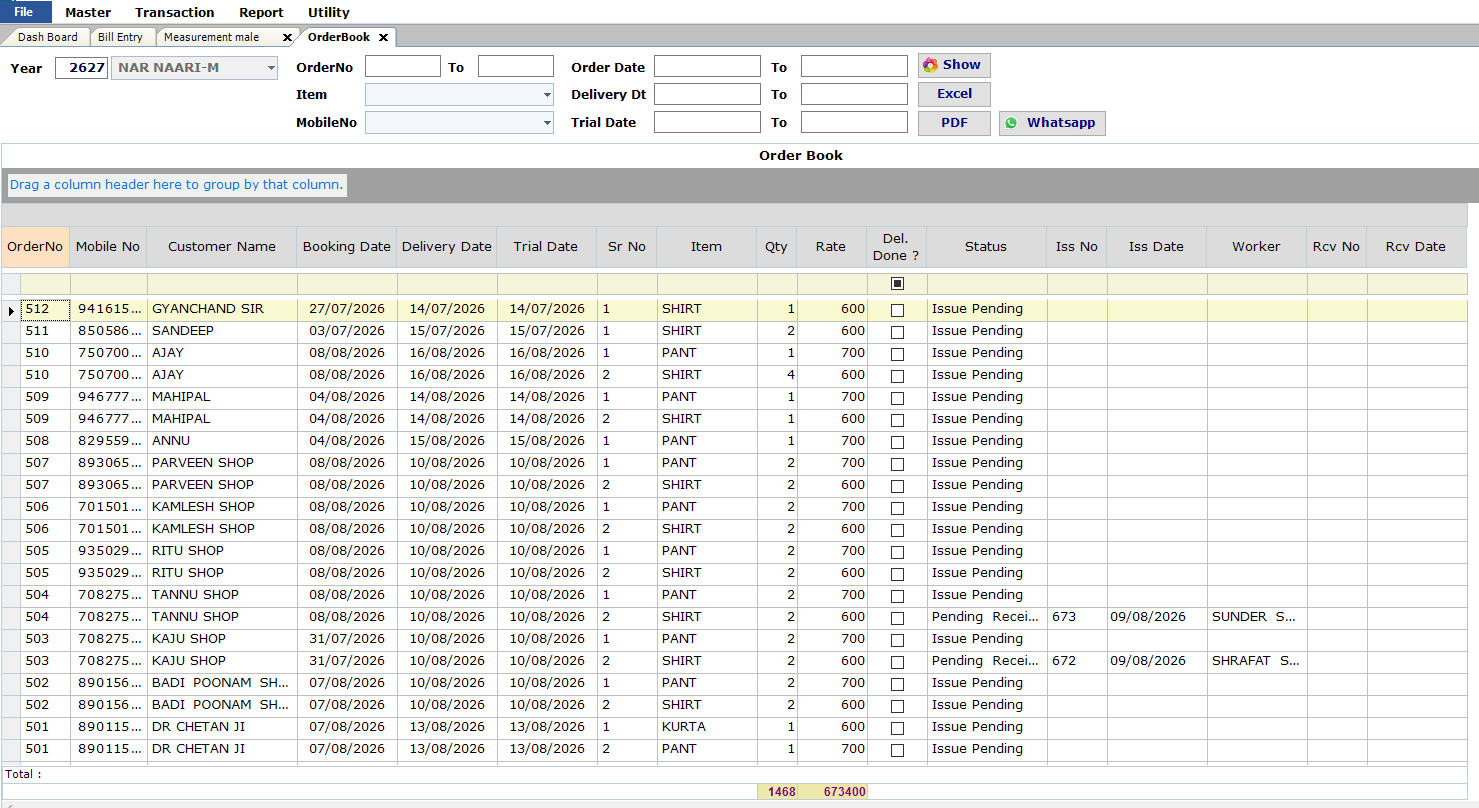Sort by the OrderNo column header
The image size is (1479, 808).
coord(35,247)
